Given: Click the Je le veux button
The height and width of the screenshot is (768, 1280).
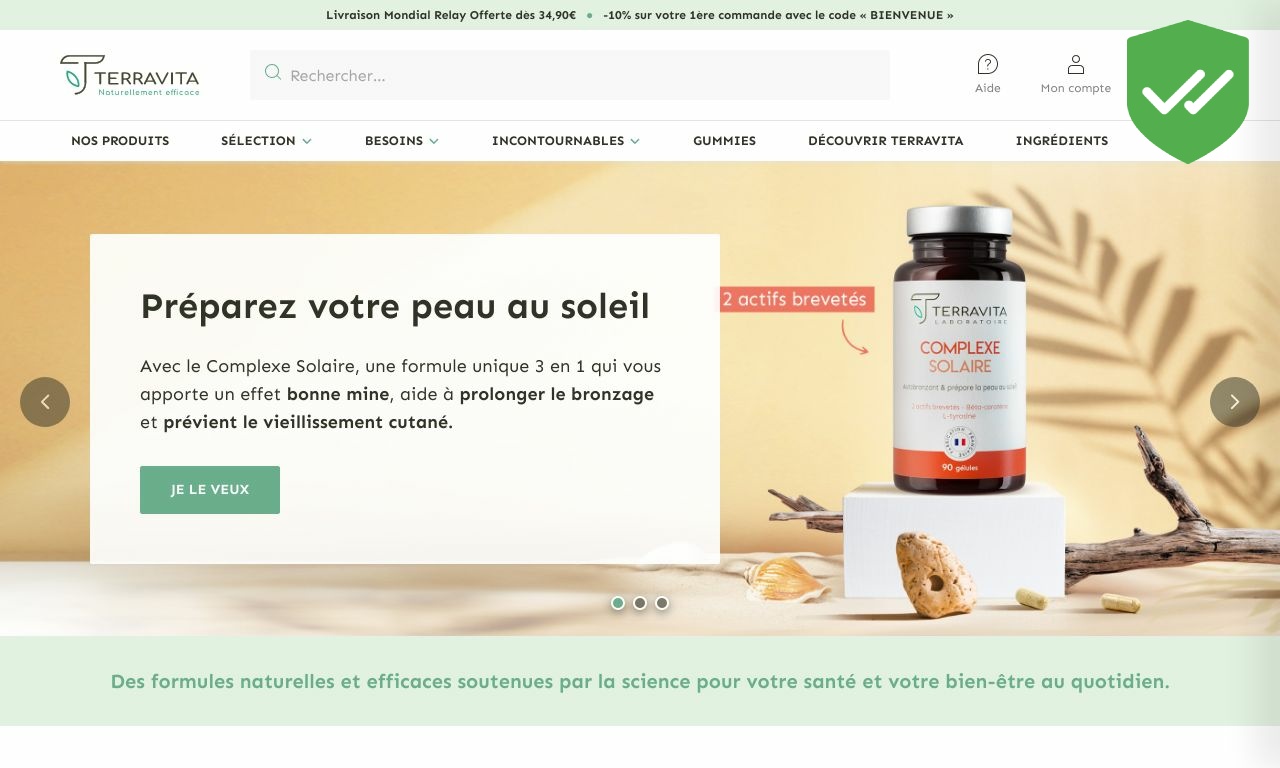Looking at the screenshot, I should pos(210,490).
